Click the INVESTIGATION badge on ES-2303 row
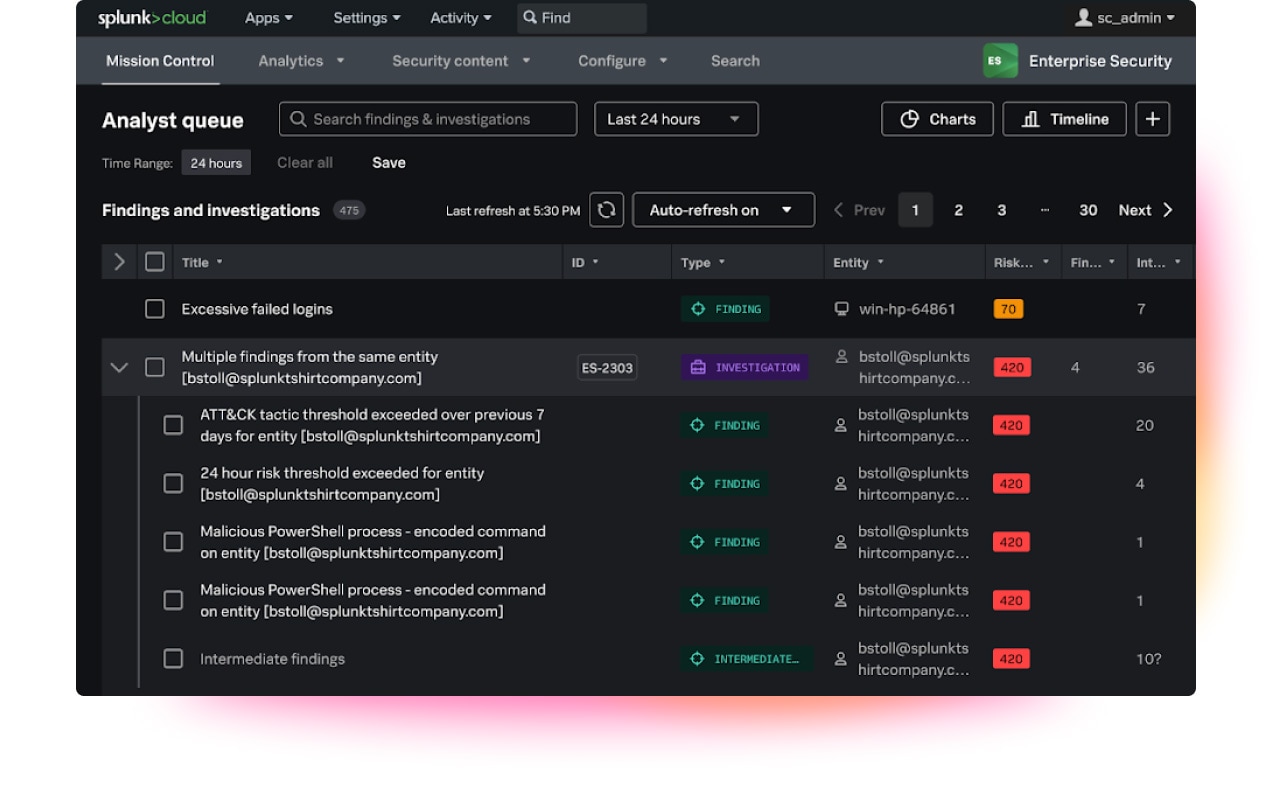Image resolution: width=1270 pixels, height=808 pixels. (744, 367)
